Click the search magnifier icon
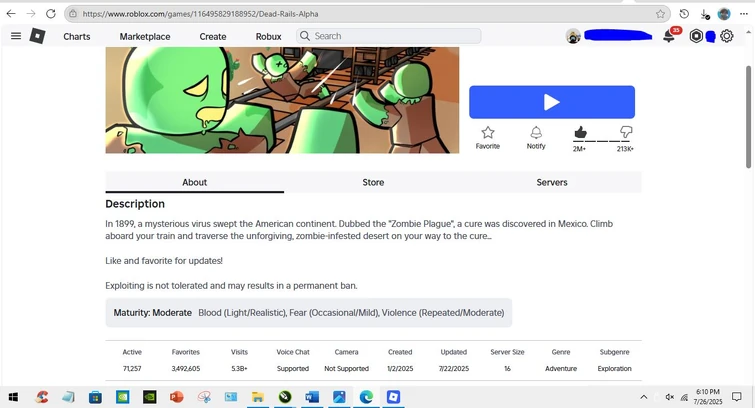The height and width of the screenshot is (408, 755). coord(305,36)
